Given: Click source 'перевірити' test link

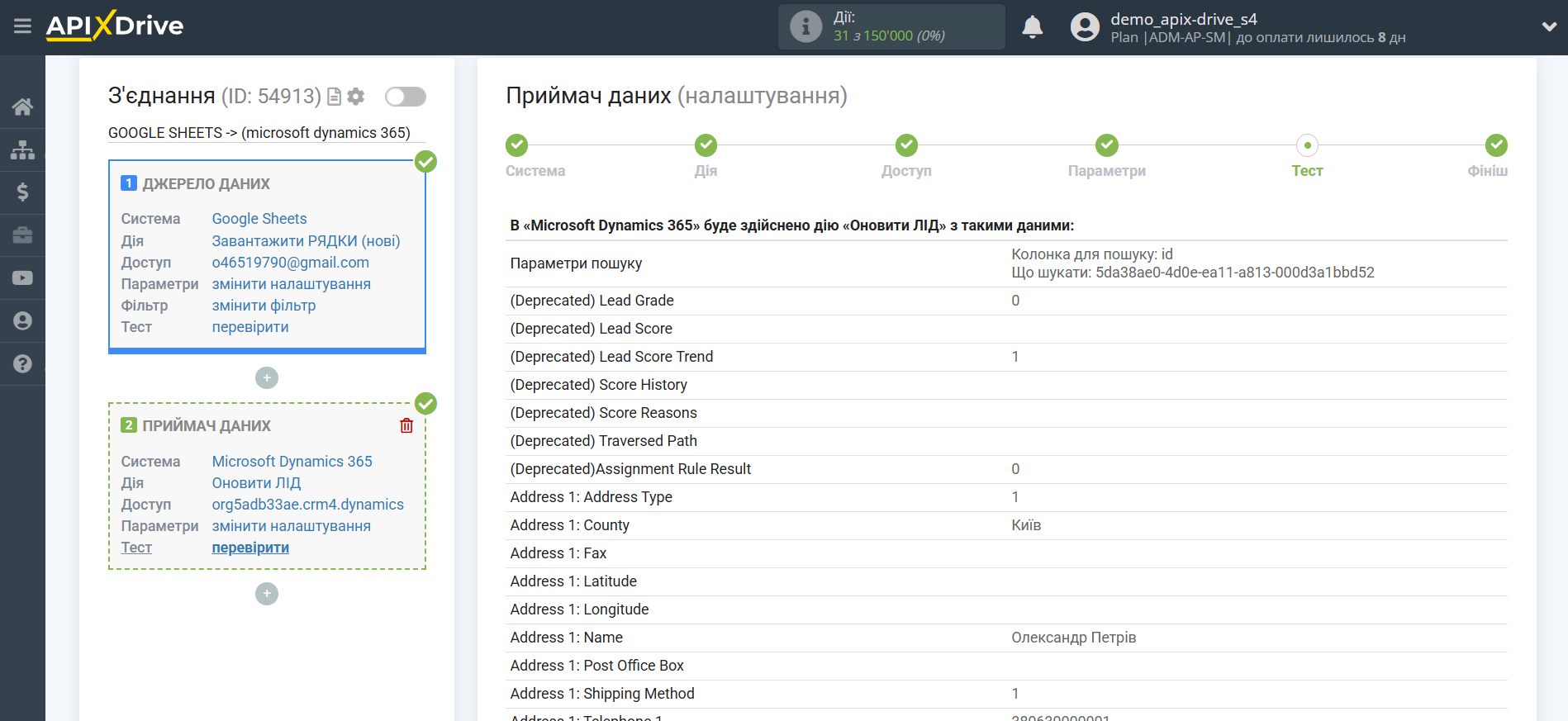Looking at the screenshot, I should [x=250, y=327].
